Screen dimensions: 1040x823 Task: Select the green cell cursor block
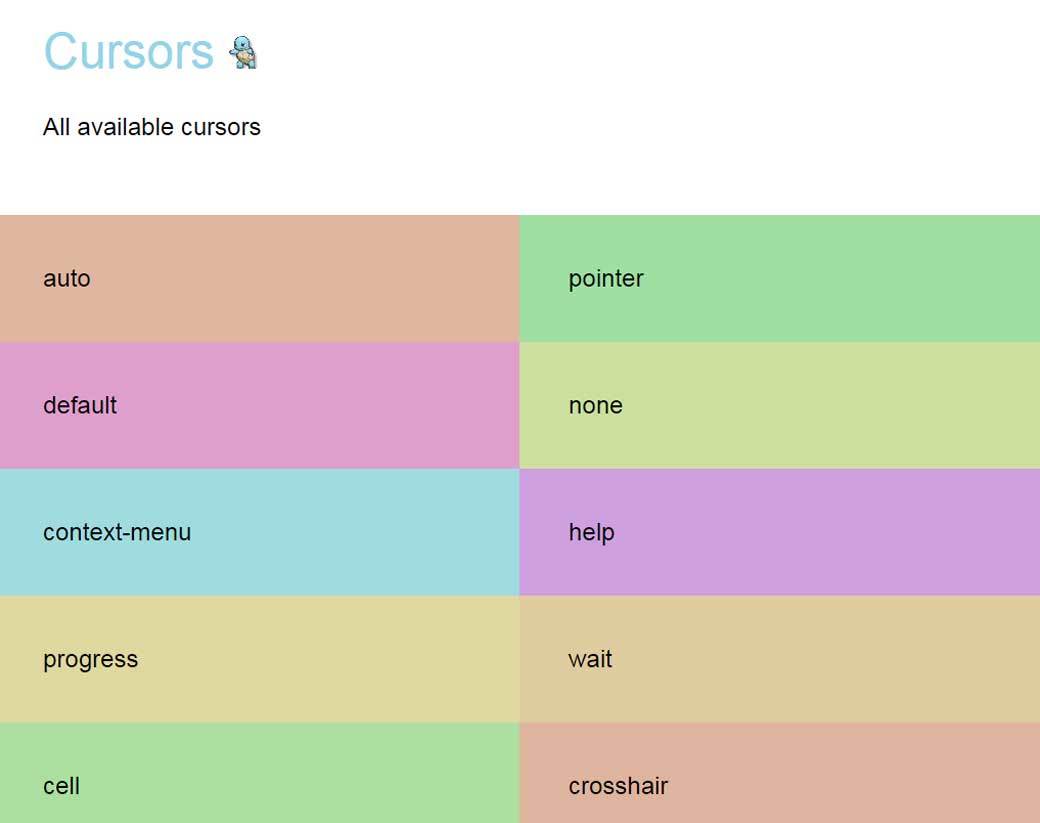point(259,774)
